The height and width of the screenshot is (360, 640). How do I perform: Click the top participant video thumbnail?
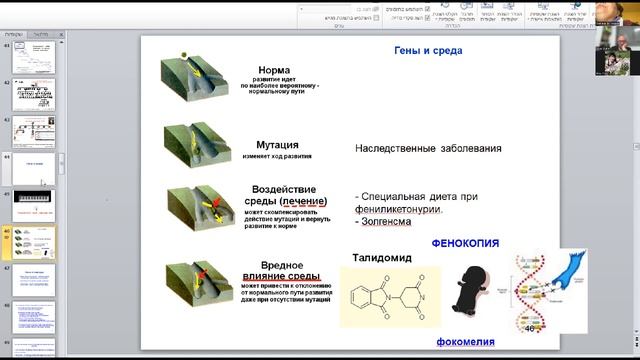(x=618, y=13)
